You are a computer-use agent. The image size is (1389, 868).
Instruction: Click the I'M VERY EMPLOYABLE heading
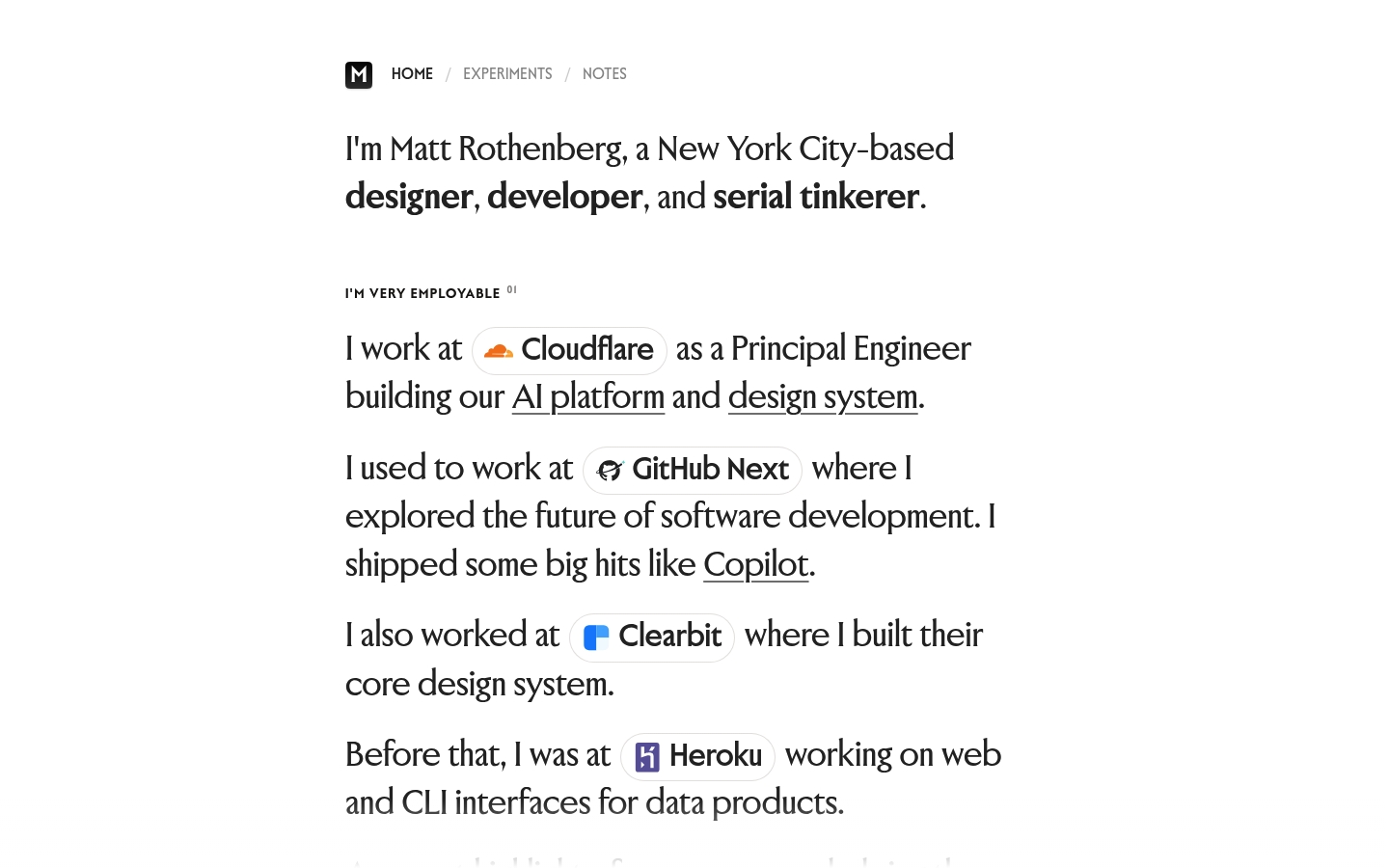422,293
